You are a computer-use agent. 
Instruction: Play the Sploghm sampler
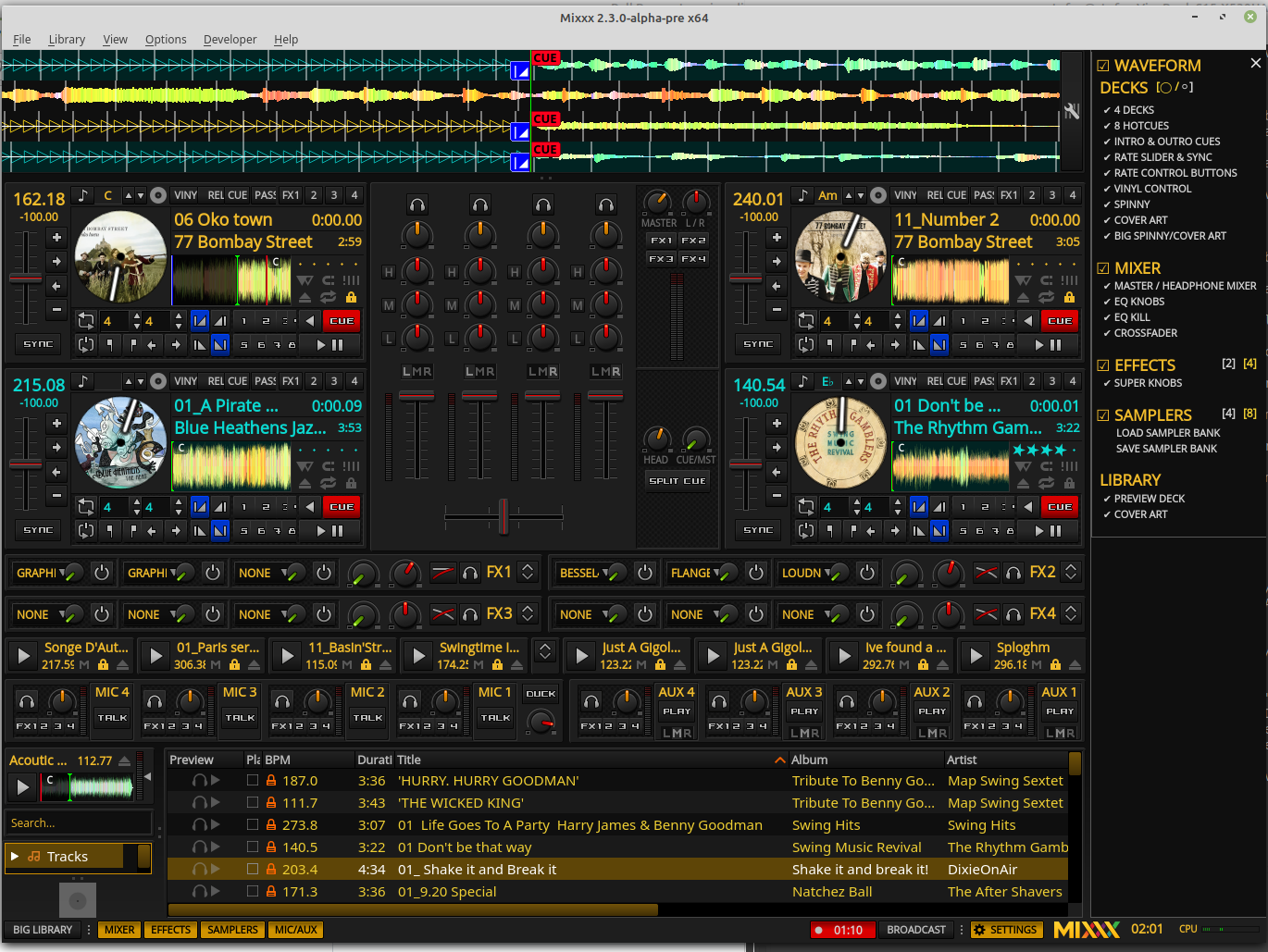pyautogui.click(x=976, y=656)
